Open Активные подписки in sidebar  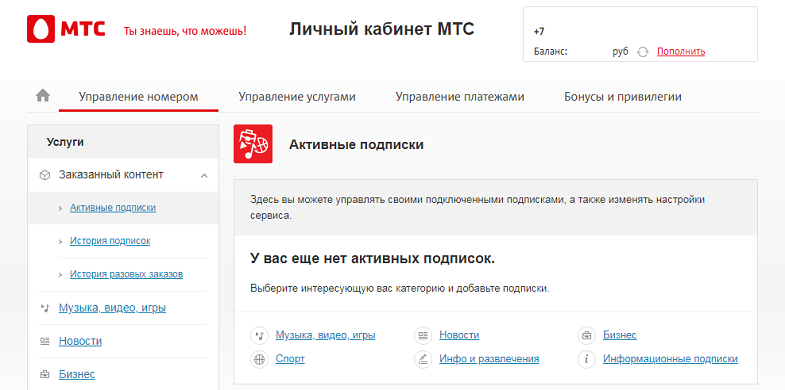[113, 208]
